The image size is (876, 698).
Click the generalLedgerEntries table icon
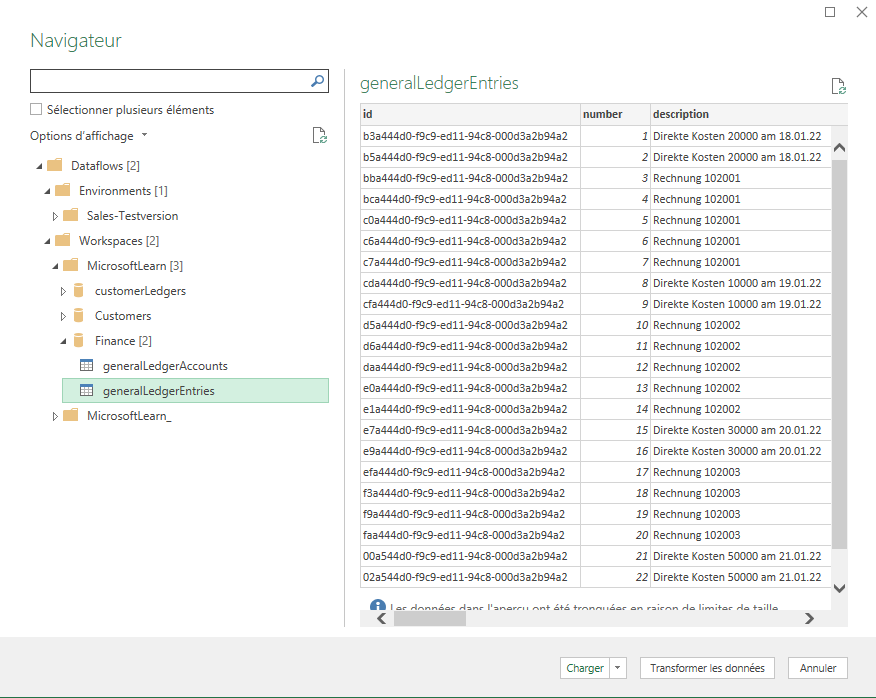coord(87,391)
